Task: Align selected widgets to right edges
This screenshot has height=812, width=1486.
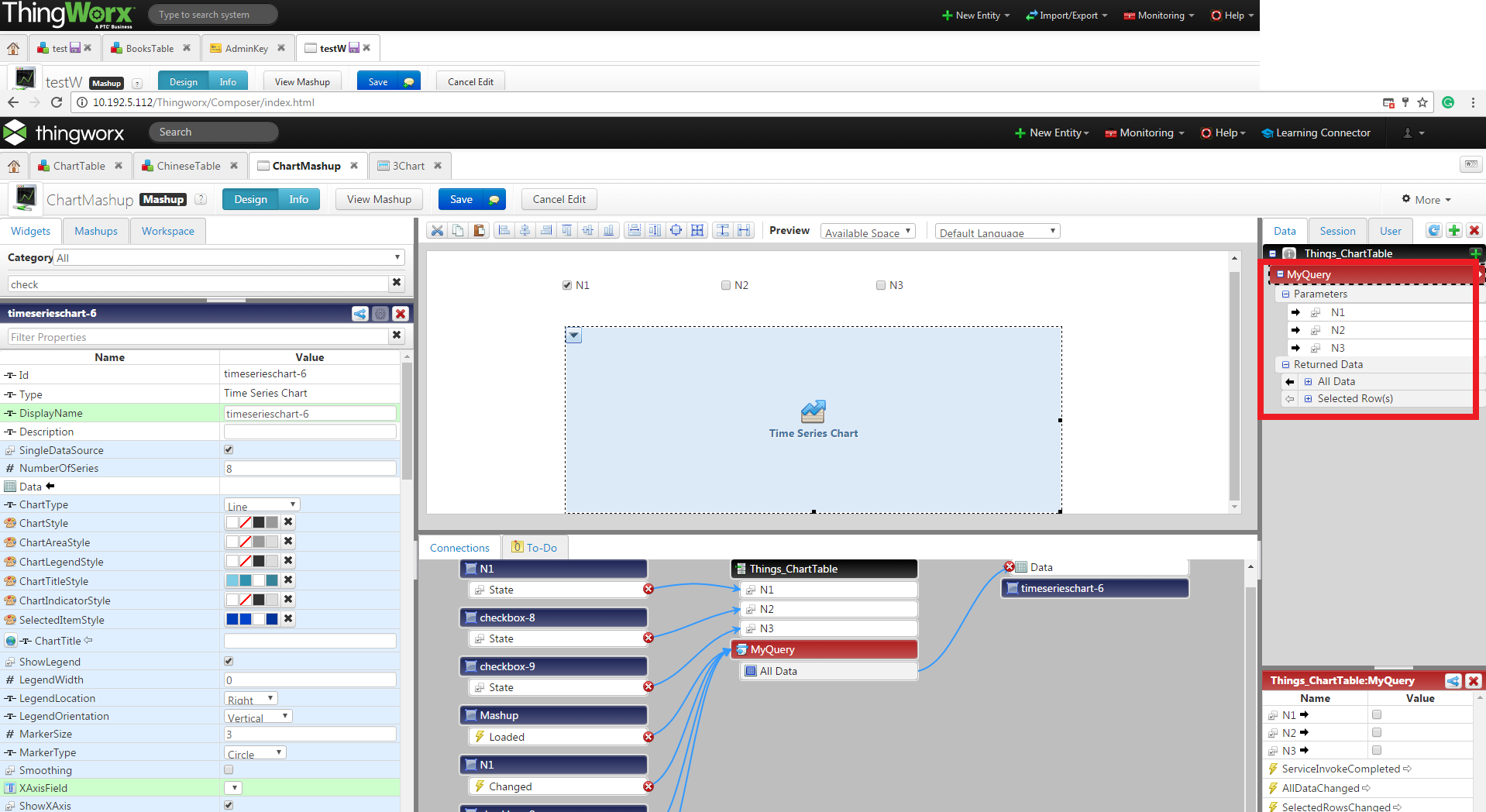Action: coord(546,230)
